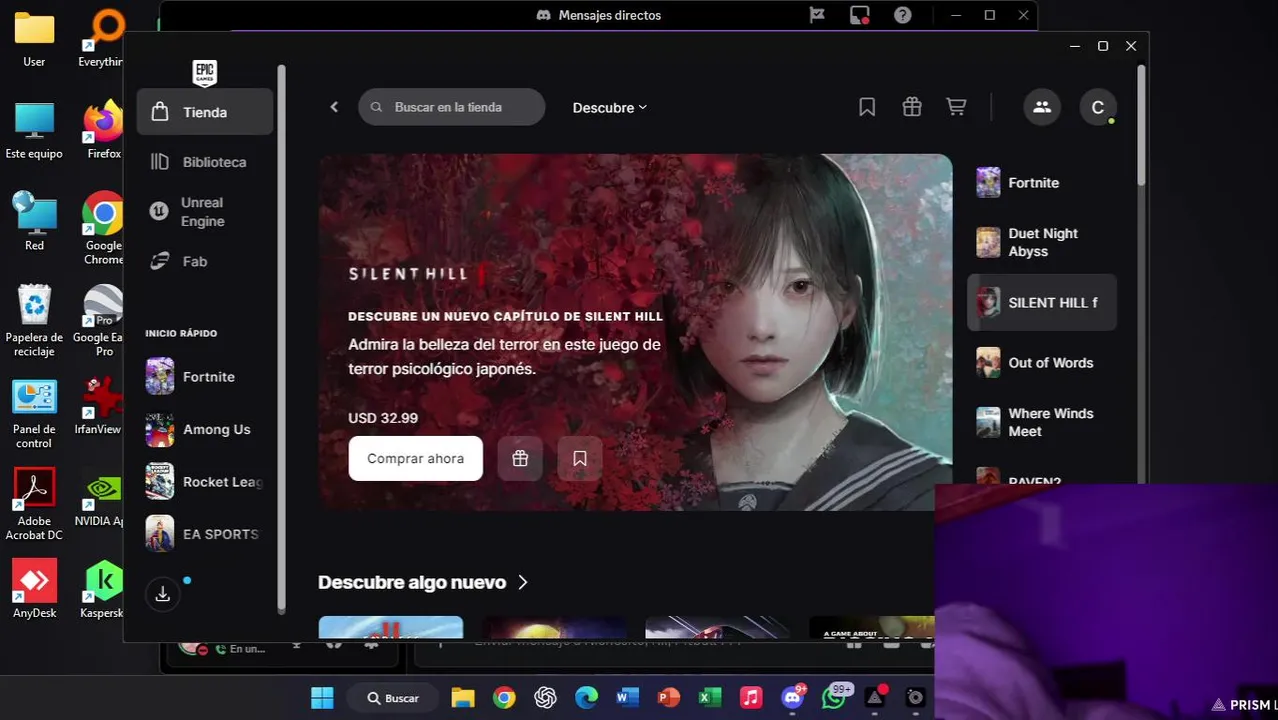The height and width of the screenshot is (720, 1278).
Task: Click the Silent Hill hero banner image
Action: pos(636,331)
